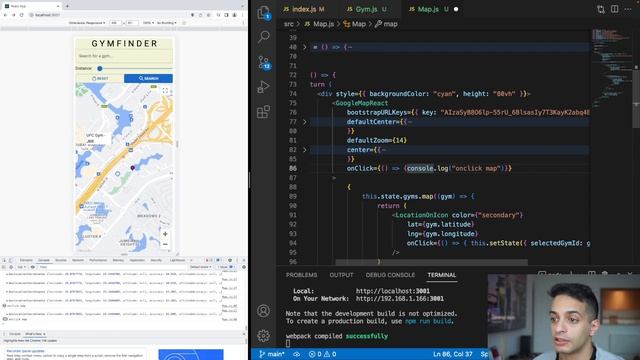Viewport: 640px width, 360px height.
Task: Click the blue SEARCH button
Action: tap(148, 78)
